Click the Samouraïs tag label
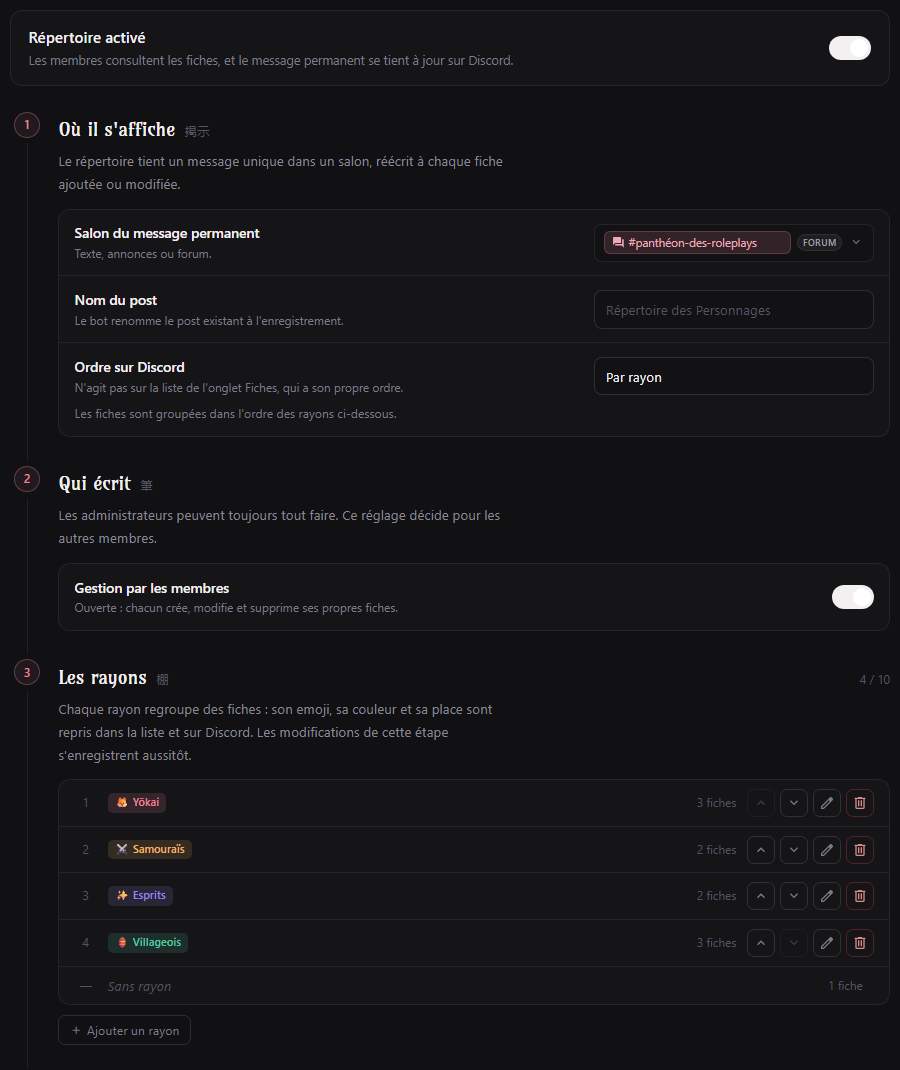The image size is (900, 1070). pyautogui.click(x=150, y=849)
